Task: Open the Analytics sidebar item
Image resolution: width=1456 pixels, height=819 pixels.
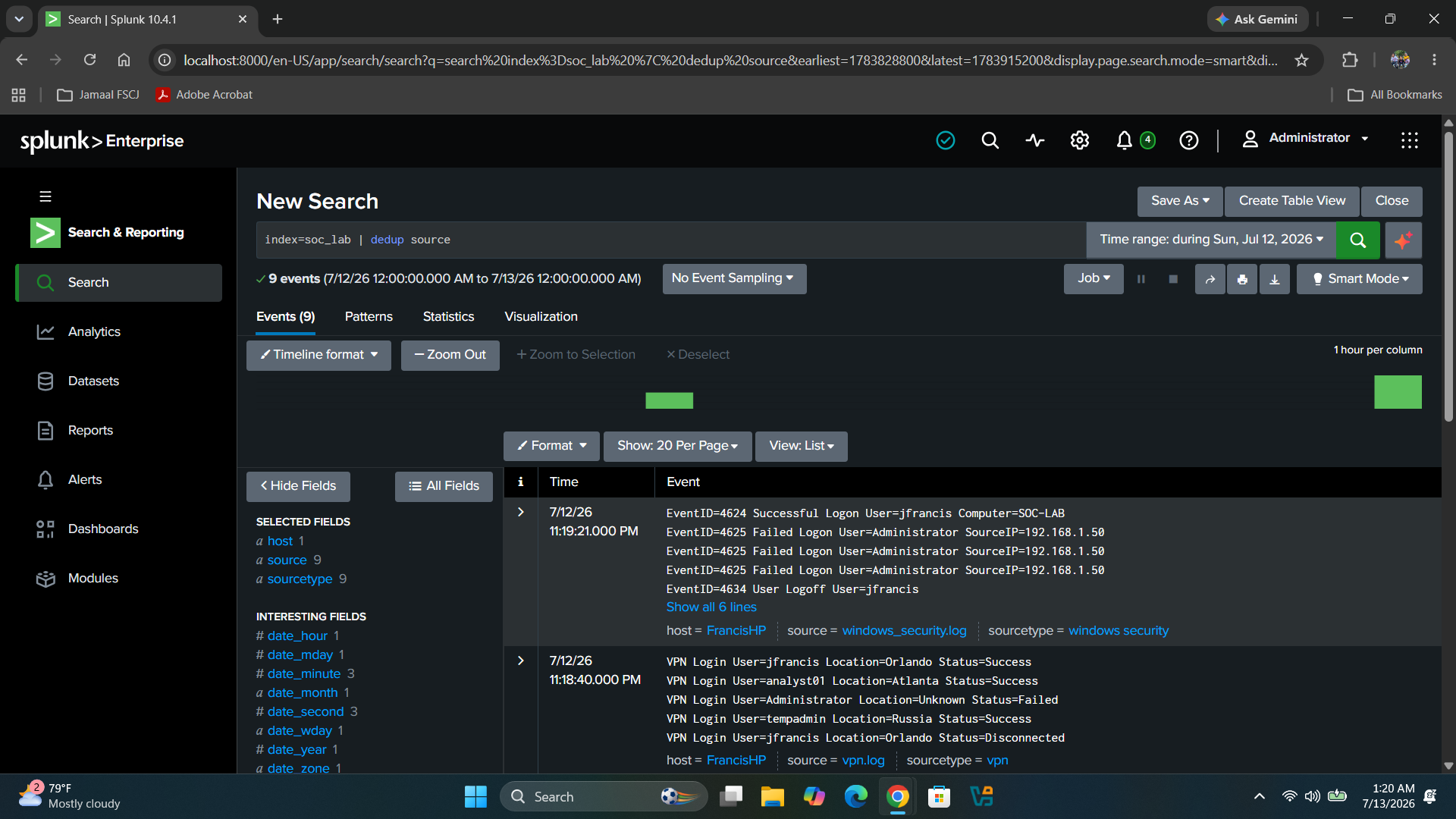Action: [118, 331]
